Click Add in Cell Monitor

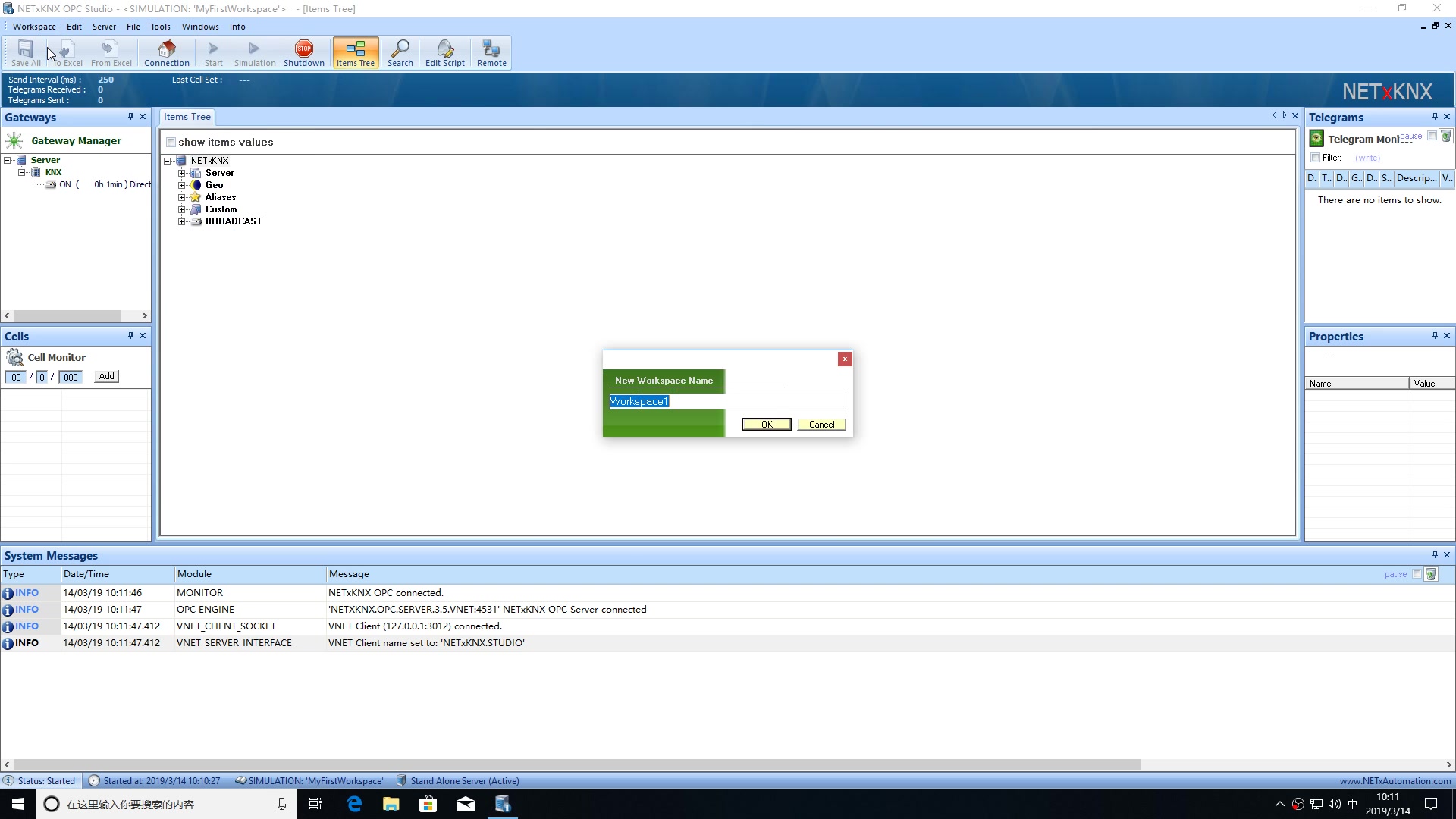coord(107,376)
